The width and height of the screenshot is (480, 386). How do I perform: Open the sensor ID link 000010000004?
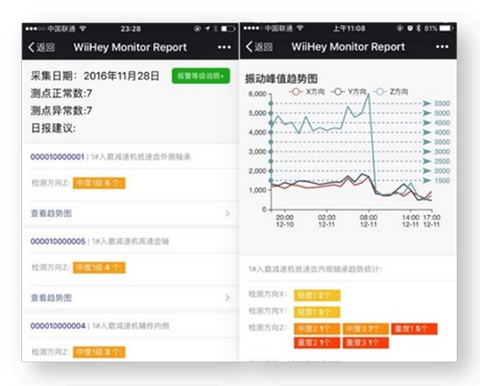(58, 326)
